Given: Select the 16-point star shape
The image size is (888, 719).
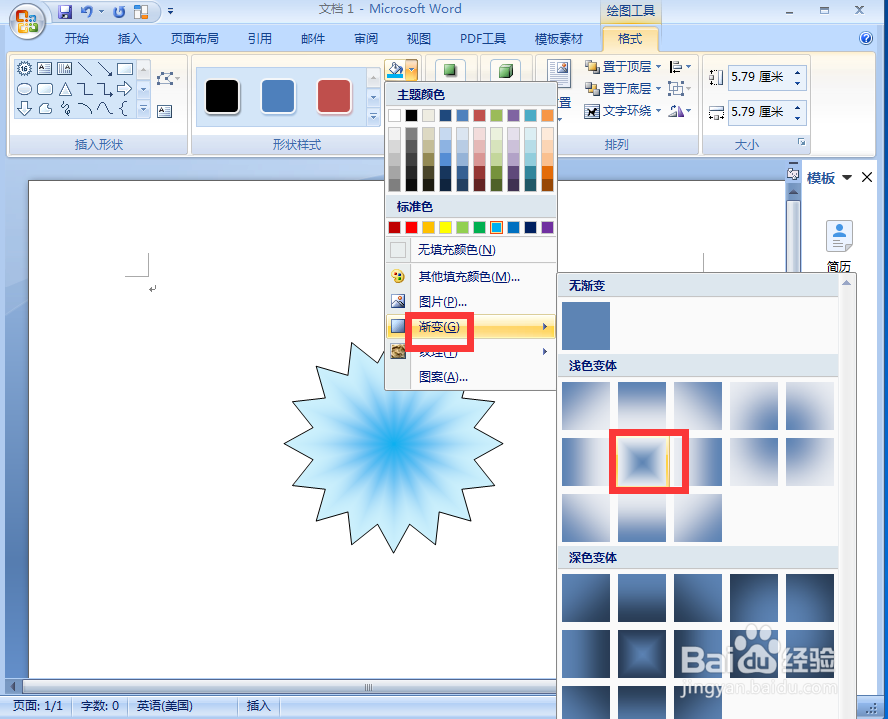Looking at the screenshot, I should click(24, 69).
